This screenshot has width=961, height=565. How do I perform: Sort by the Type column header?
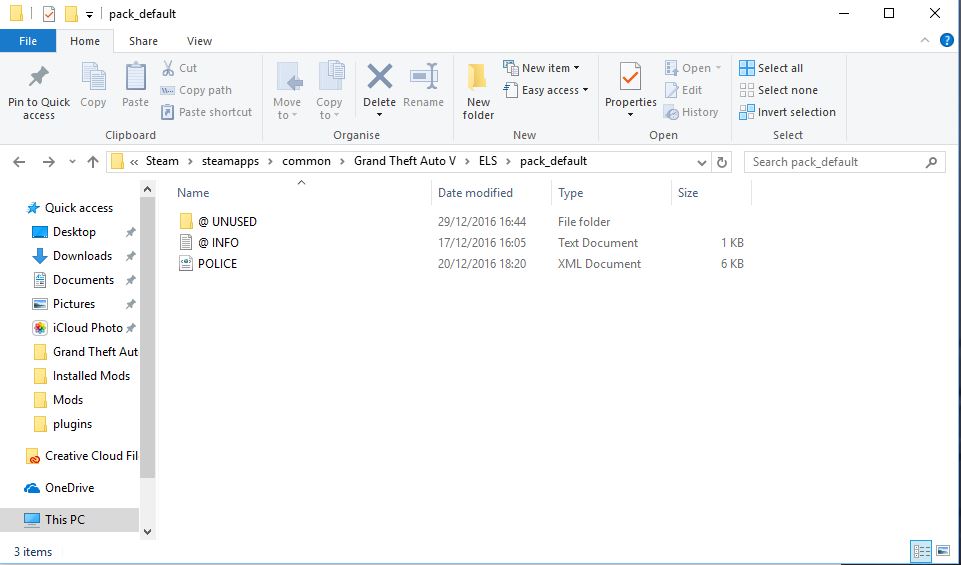571,192
